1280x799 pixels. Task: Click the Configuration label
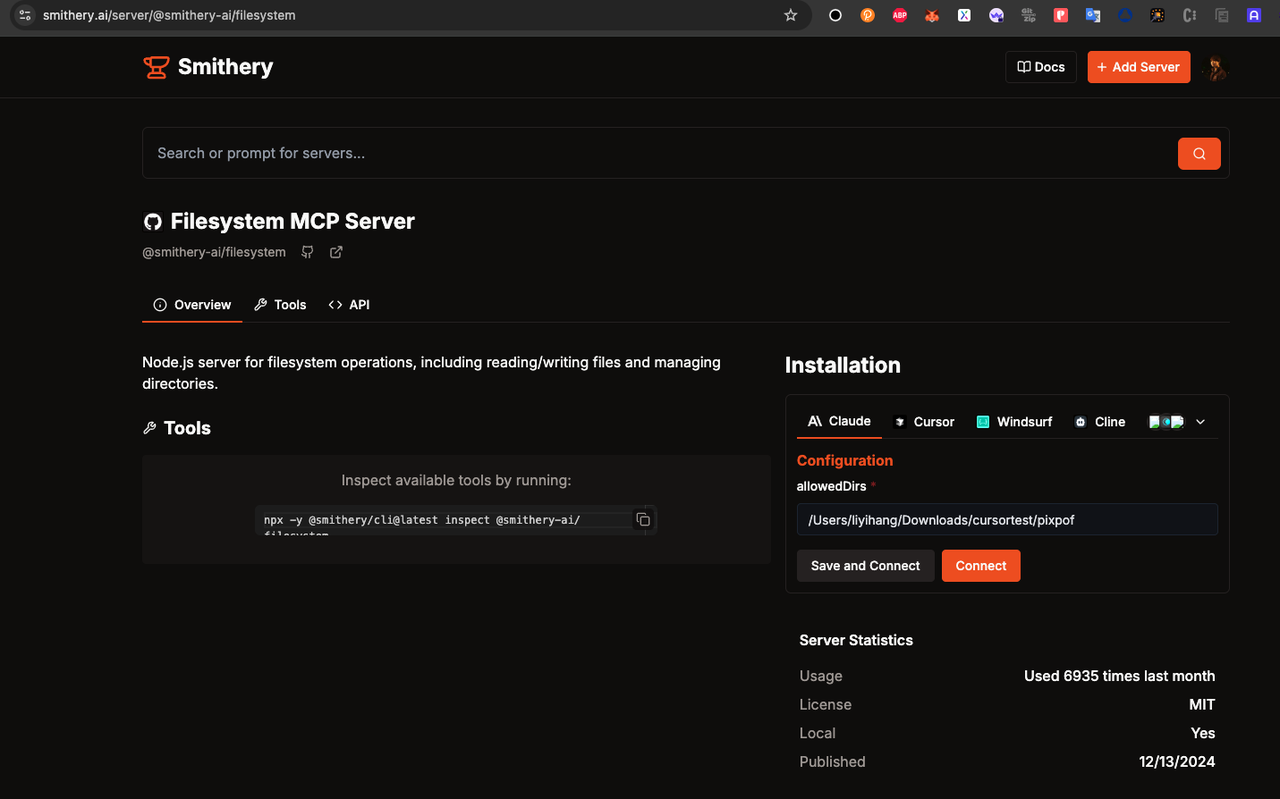(x=845, y=461)
